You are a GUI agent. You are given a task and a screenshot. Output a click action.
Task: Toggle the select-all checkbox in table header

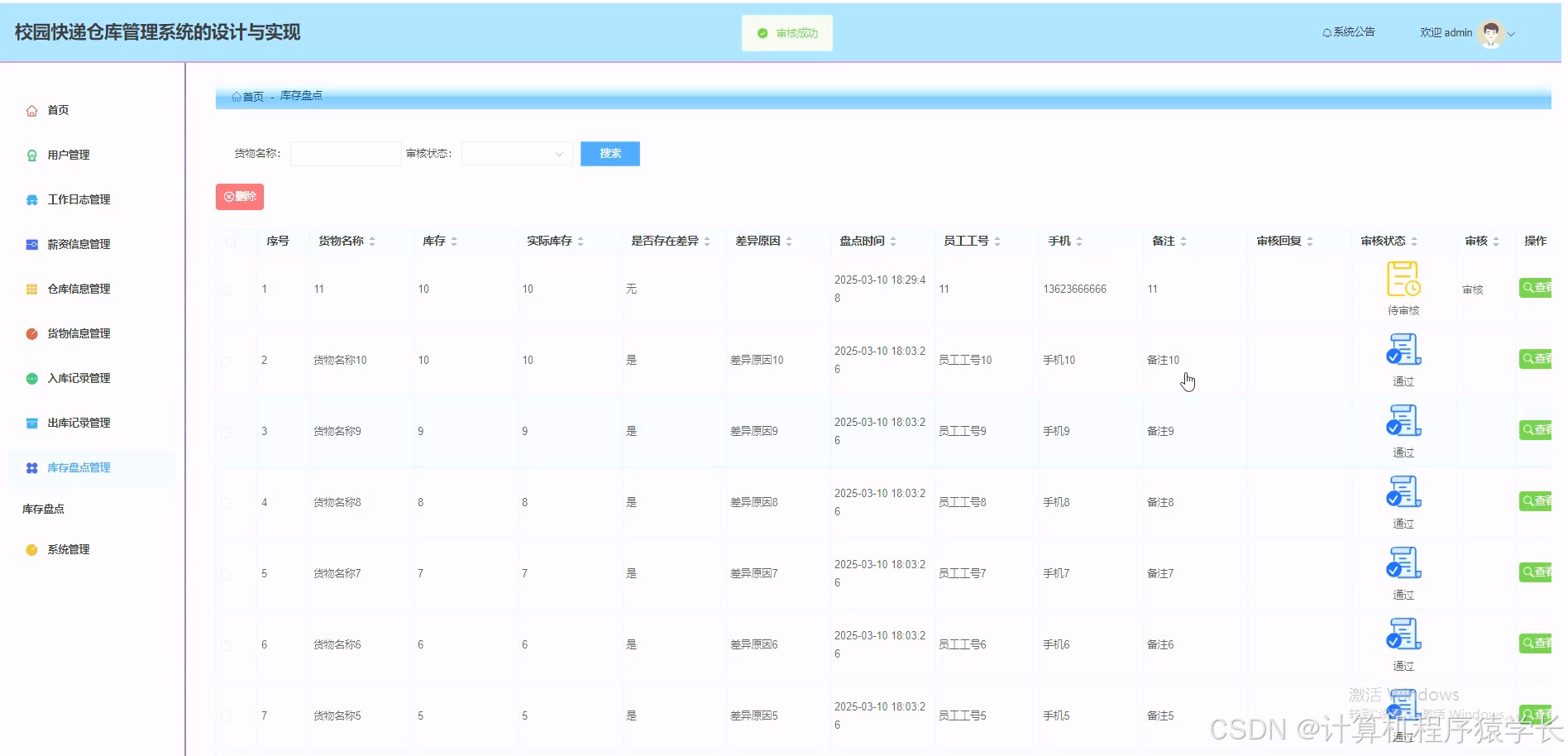point(231,241)
